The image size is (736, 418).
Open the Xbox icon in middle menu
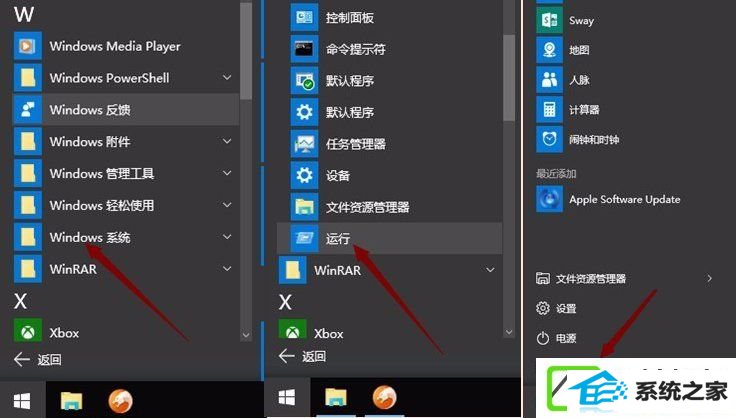coord(292,330)
